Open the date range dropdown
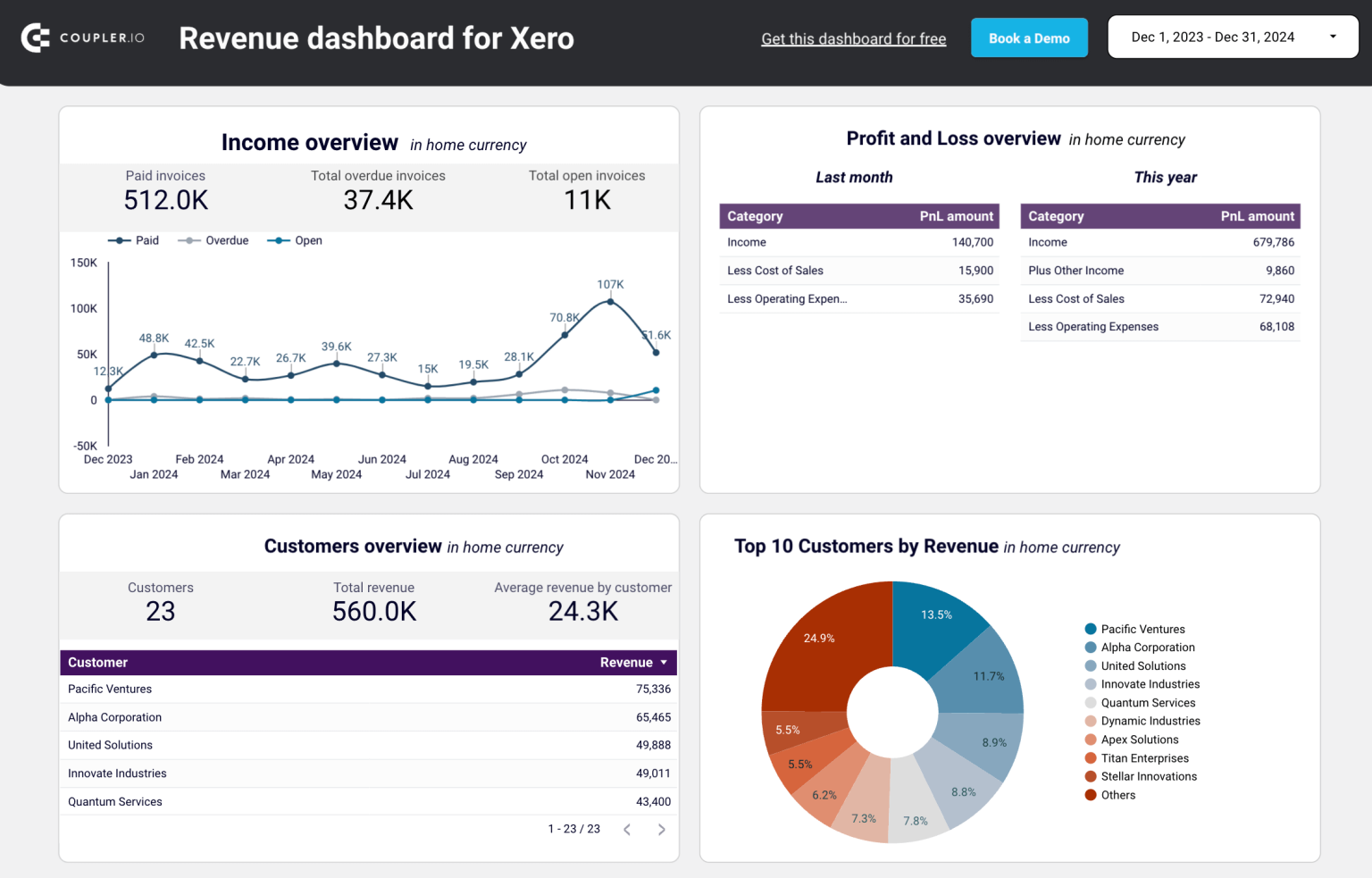1372x878 pixels. (1233, 37)
